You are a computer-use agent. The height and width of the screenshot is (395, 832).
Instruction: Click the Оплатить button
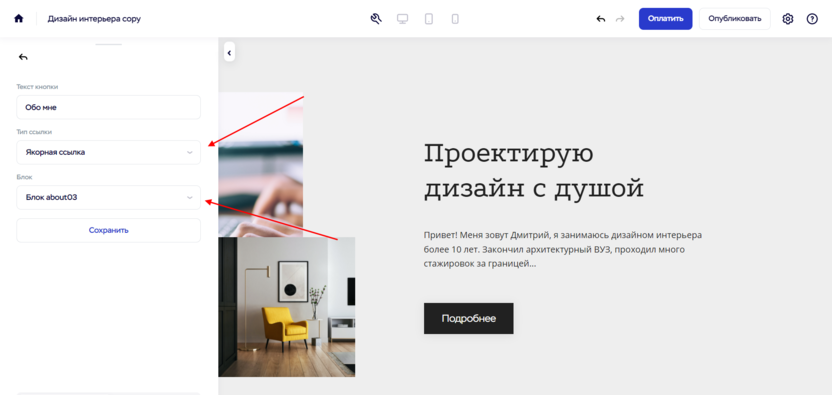(x=665, y=19)
